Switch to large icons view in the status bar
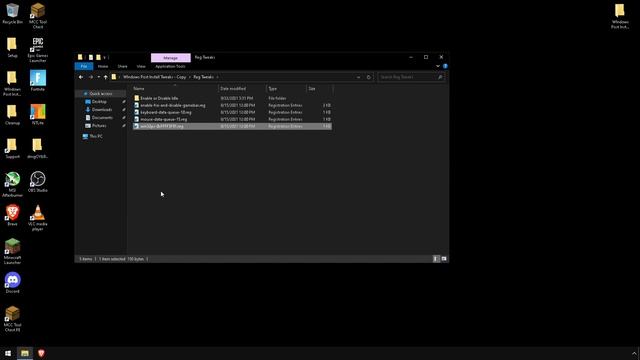The image size is (640, 360). click(x=444, y=259)
